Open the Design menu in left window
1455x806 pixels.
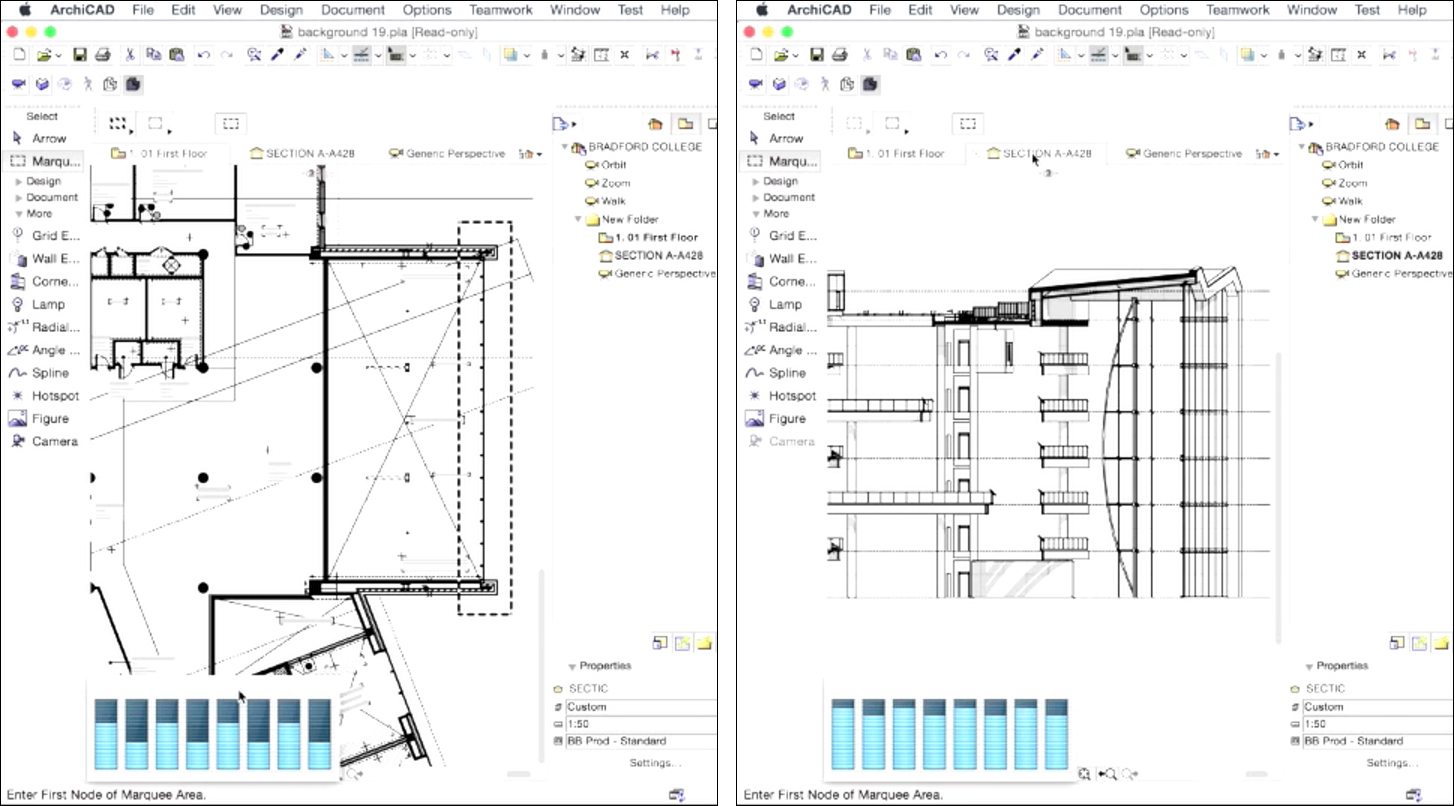pos(281,10)
